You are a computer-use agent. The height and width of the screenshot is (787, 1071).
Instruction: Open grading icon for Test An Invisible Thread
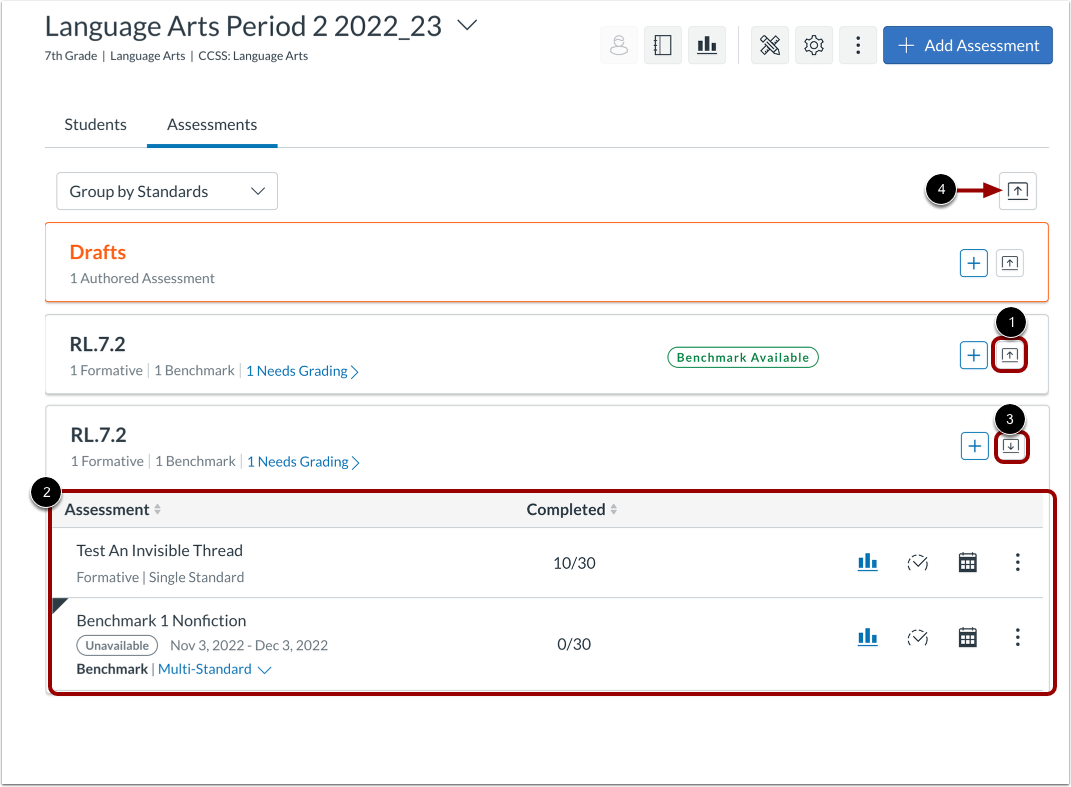pyautogui.click(x=917, y=562)
